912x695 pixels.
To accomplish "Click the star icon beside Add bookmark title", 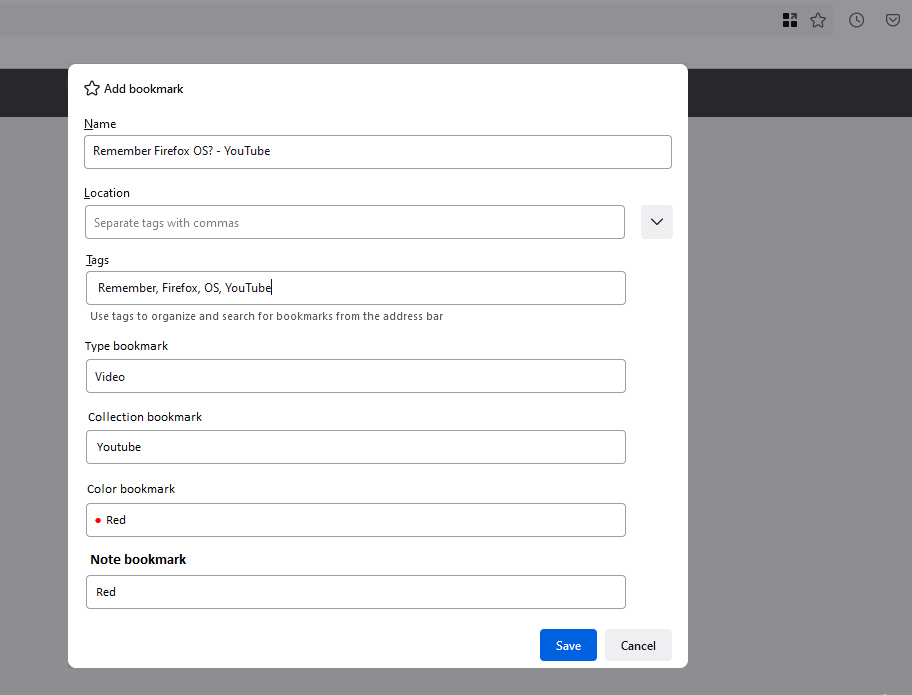I will 92,88.
